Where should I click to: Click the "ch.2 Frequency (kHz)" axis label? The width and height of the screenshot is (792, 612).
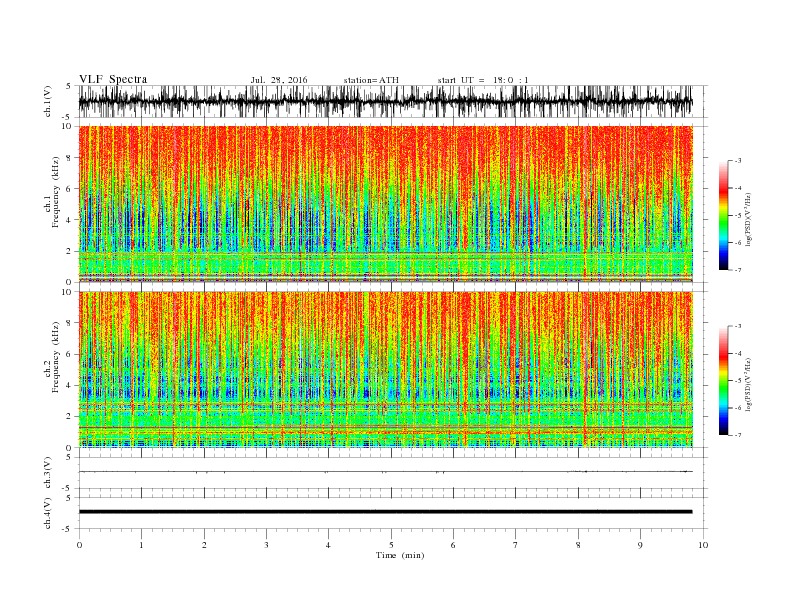click(52, 357)
